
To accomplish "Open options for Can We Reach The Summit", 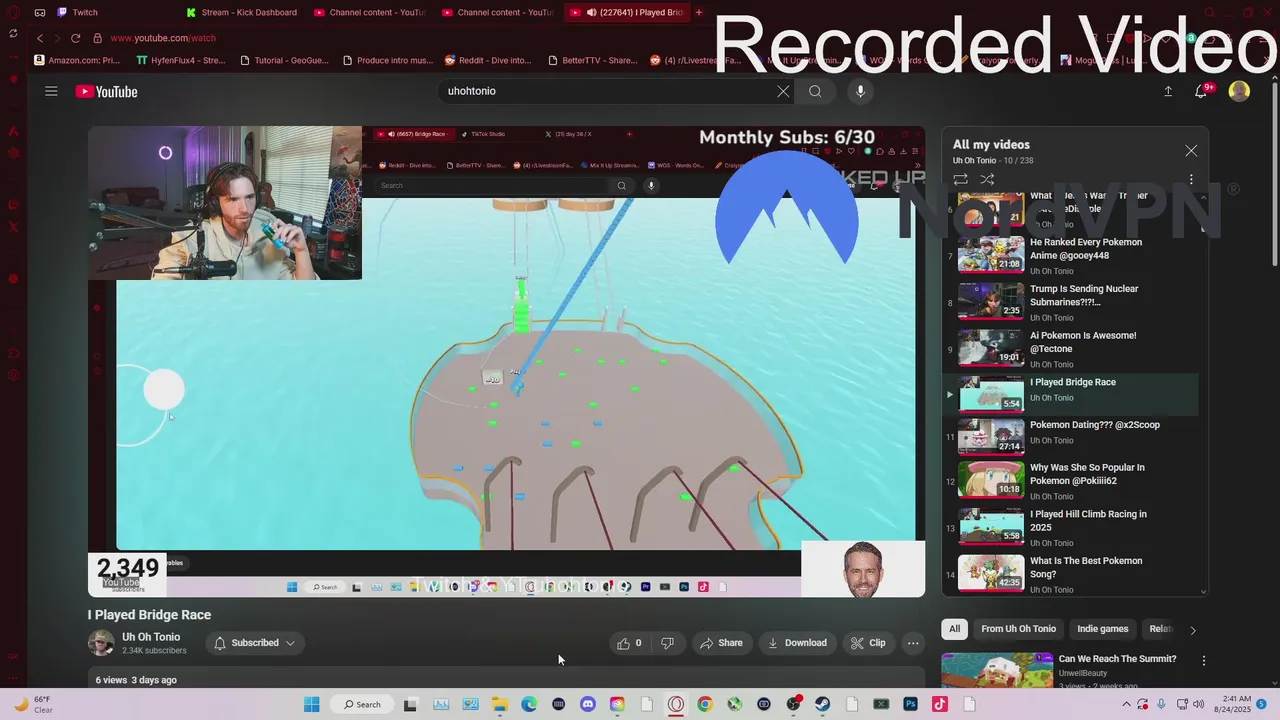I will pyautogui.click(x=1204, y=661).
